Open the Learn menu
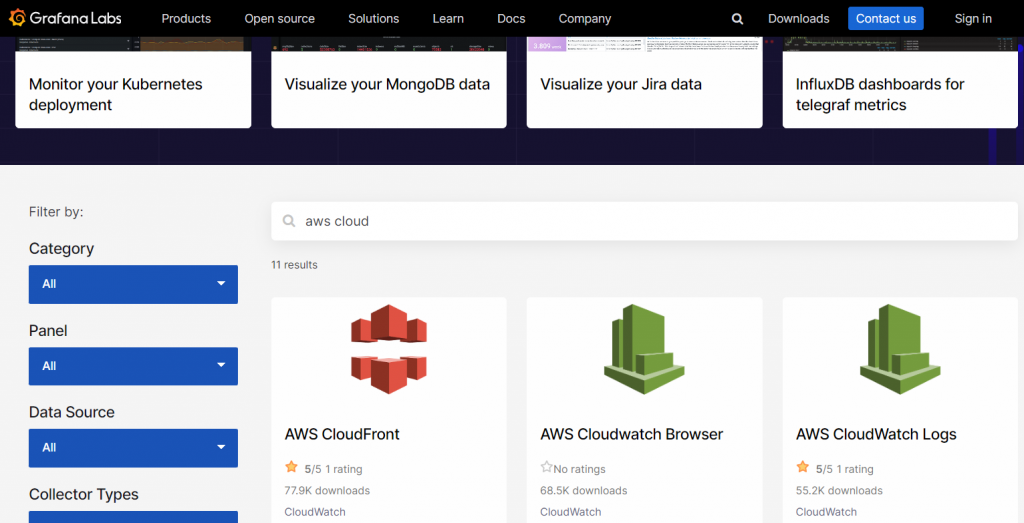 pos(448,19)
